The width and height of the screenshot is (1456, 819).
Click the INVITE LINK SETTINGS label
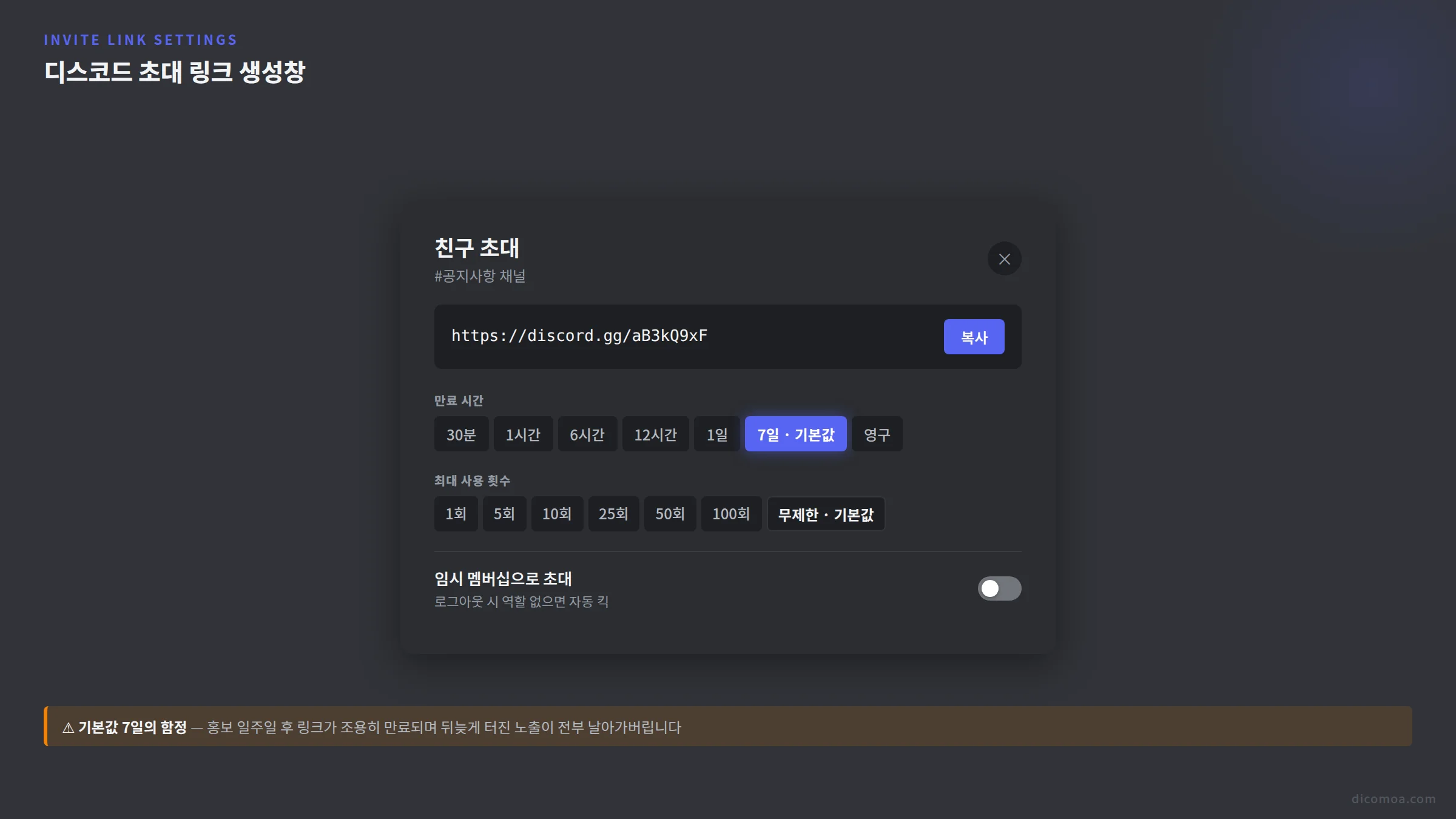140,40
